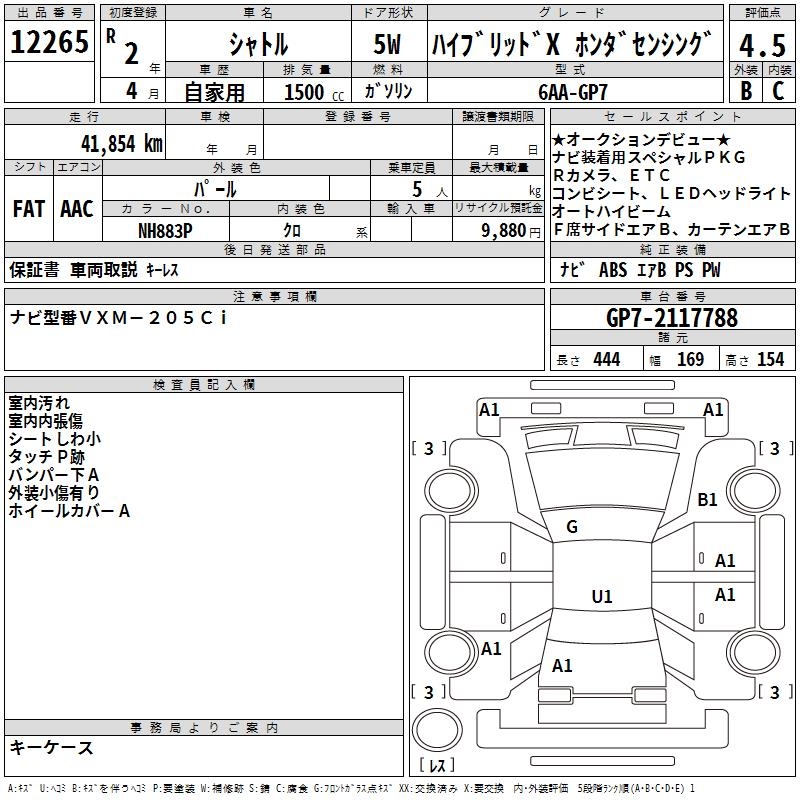Select lot number 12265

coord(49,42)
